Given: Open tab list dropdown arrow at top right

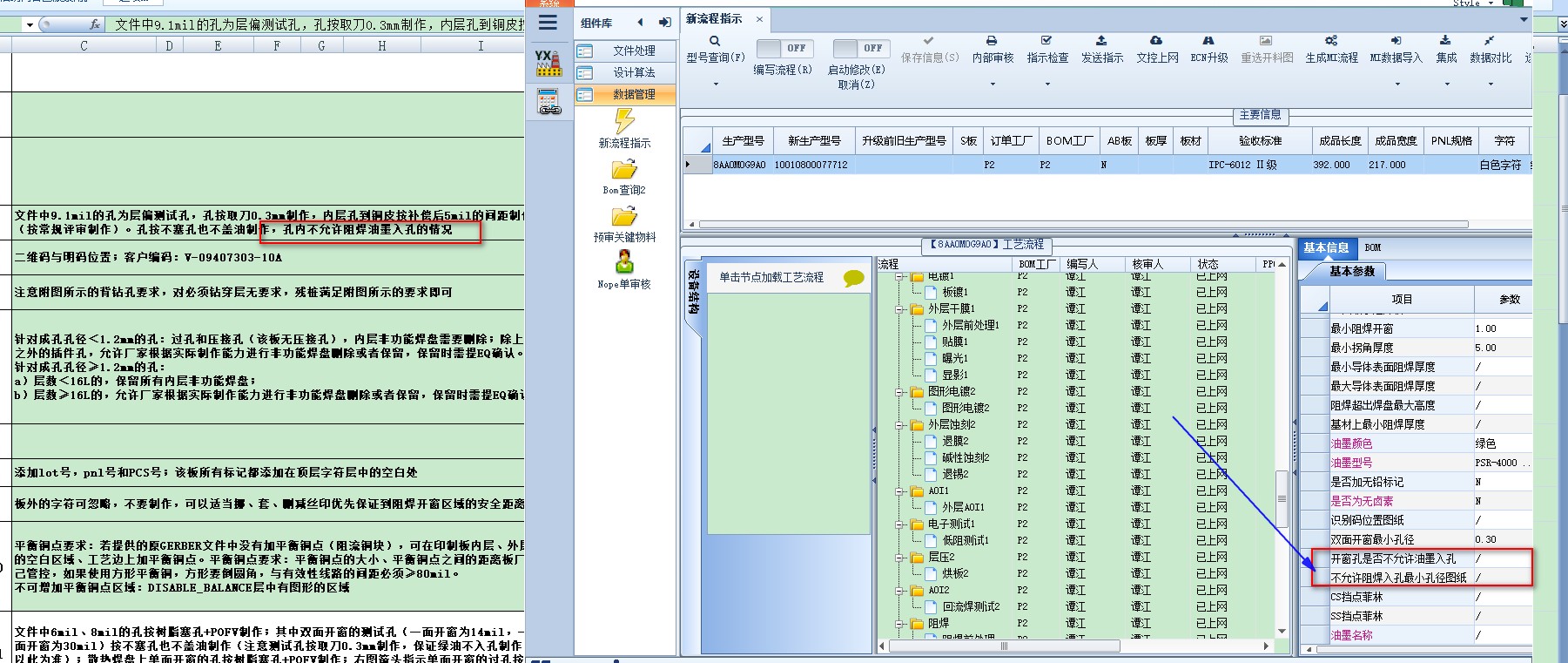Looking at the screenshot, I should (1523, 19).
